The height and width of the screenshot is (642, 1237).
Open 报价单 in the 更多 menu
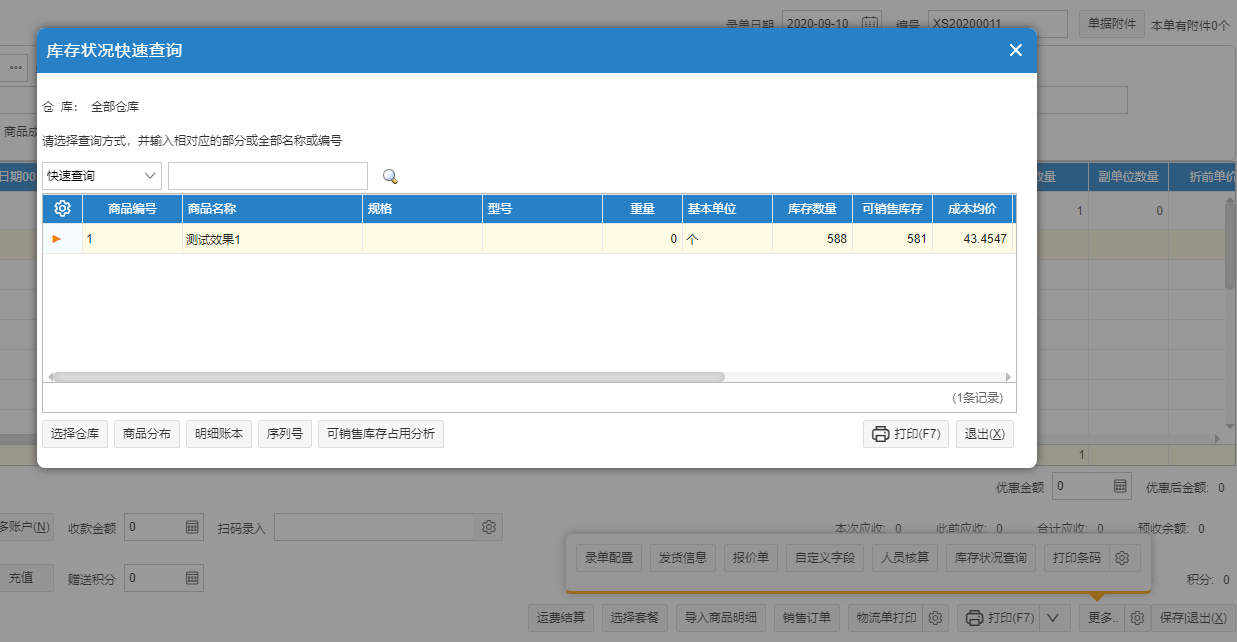pos(750,557)
